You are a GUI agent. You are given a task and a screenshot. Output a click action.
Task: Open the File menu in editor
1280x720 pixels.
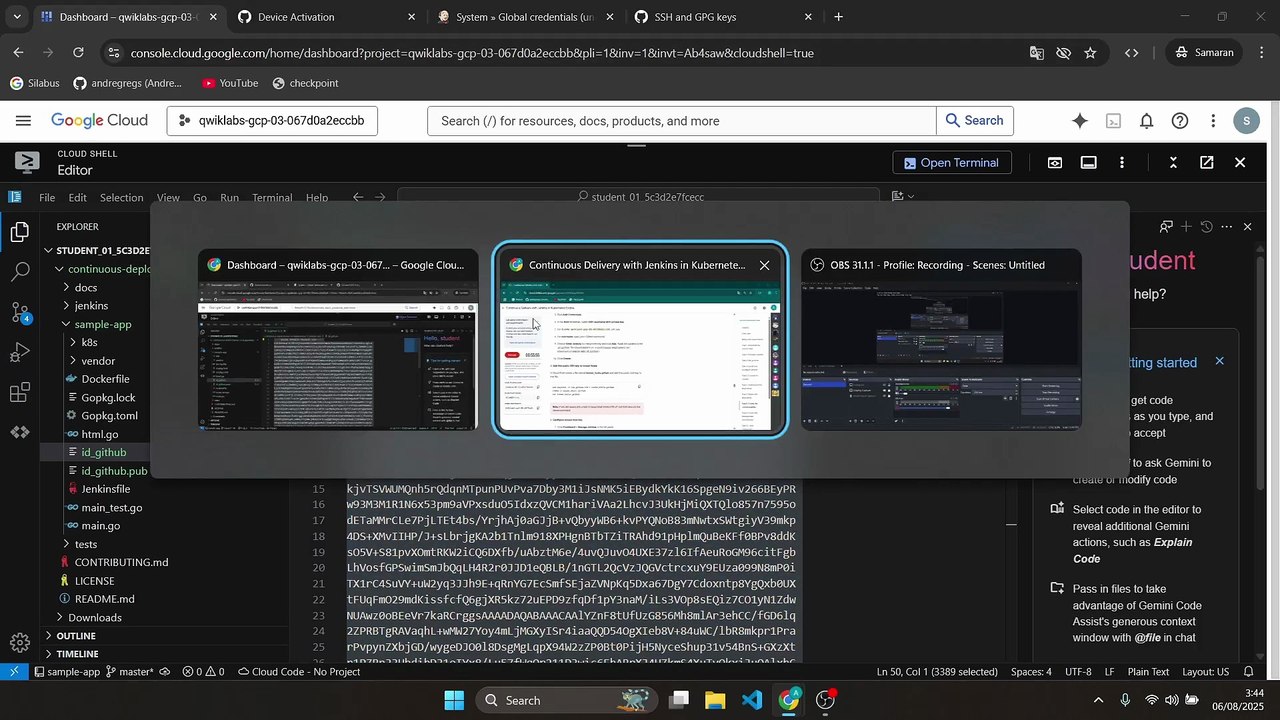coord(47,197)
